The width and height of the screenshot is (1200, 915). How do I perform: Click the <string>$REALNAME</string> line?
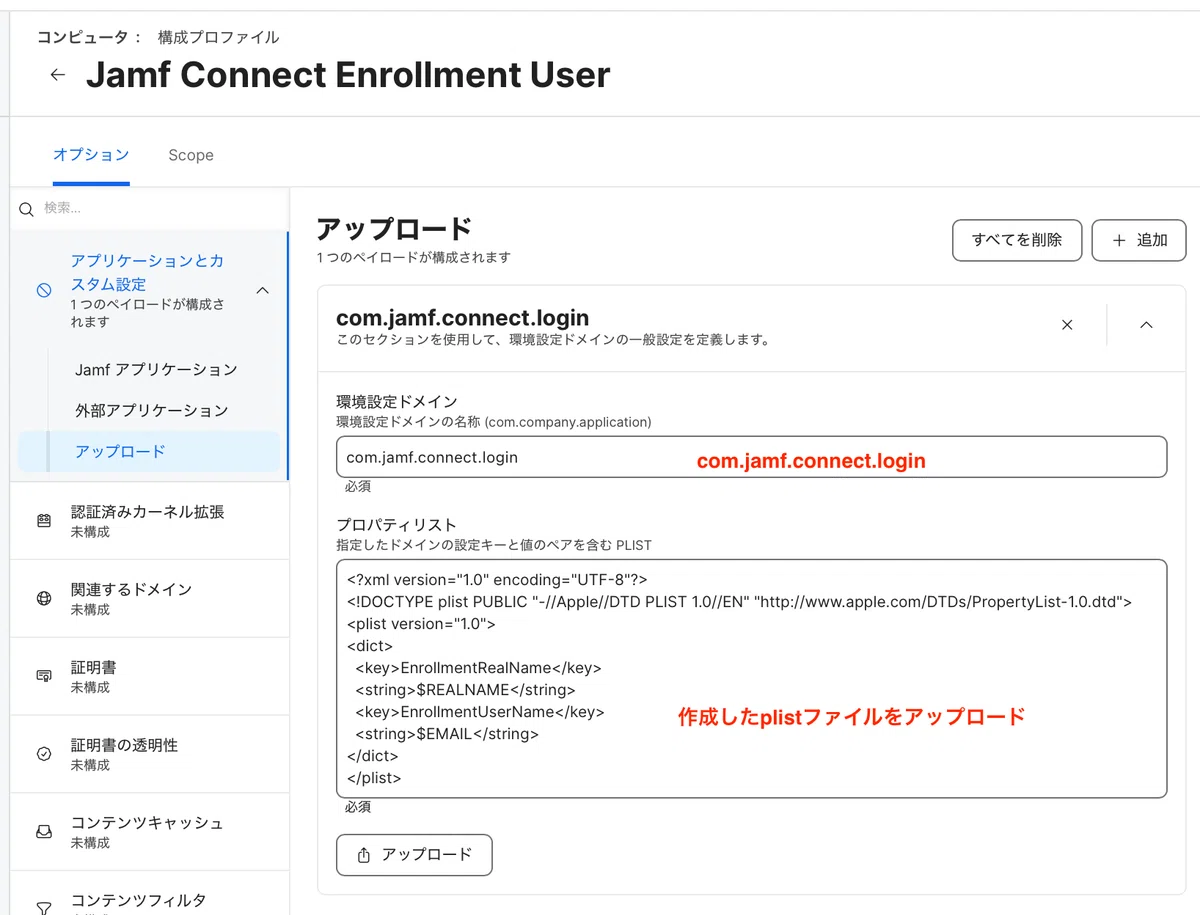click(x=465, y=690)
